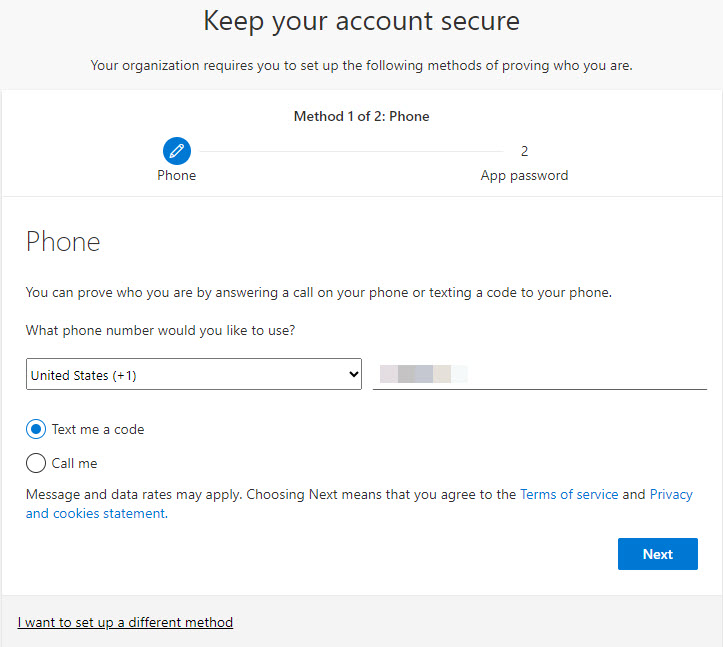This screenshot has width=723, height=647.
Task: Click the country dropdown arrow
Action: click(351, 375)
